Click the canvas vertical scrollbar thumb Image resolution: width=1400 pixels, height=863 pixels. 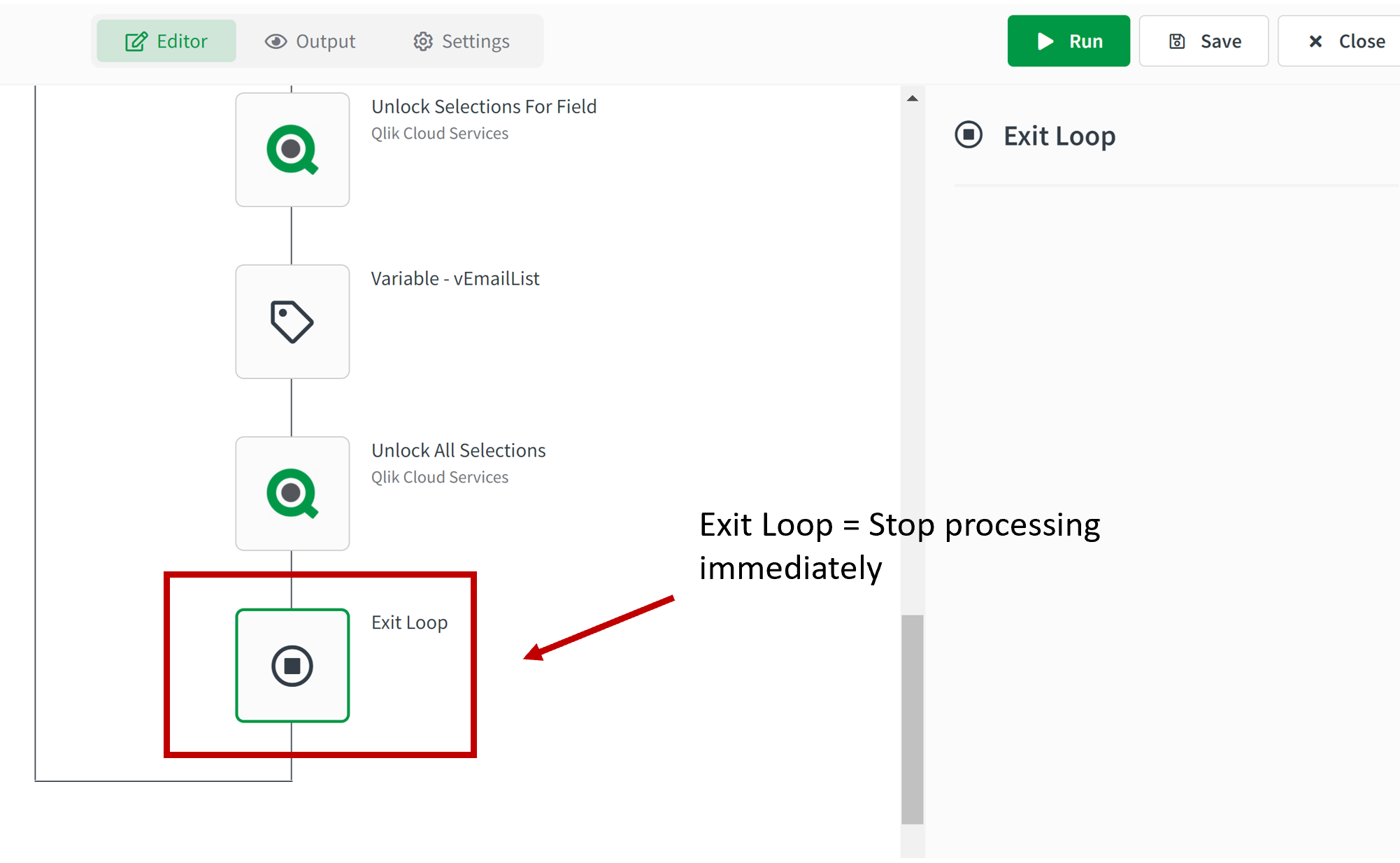click(913, 719)
